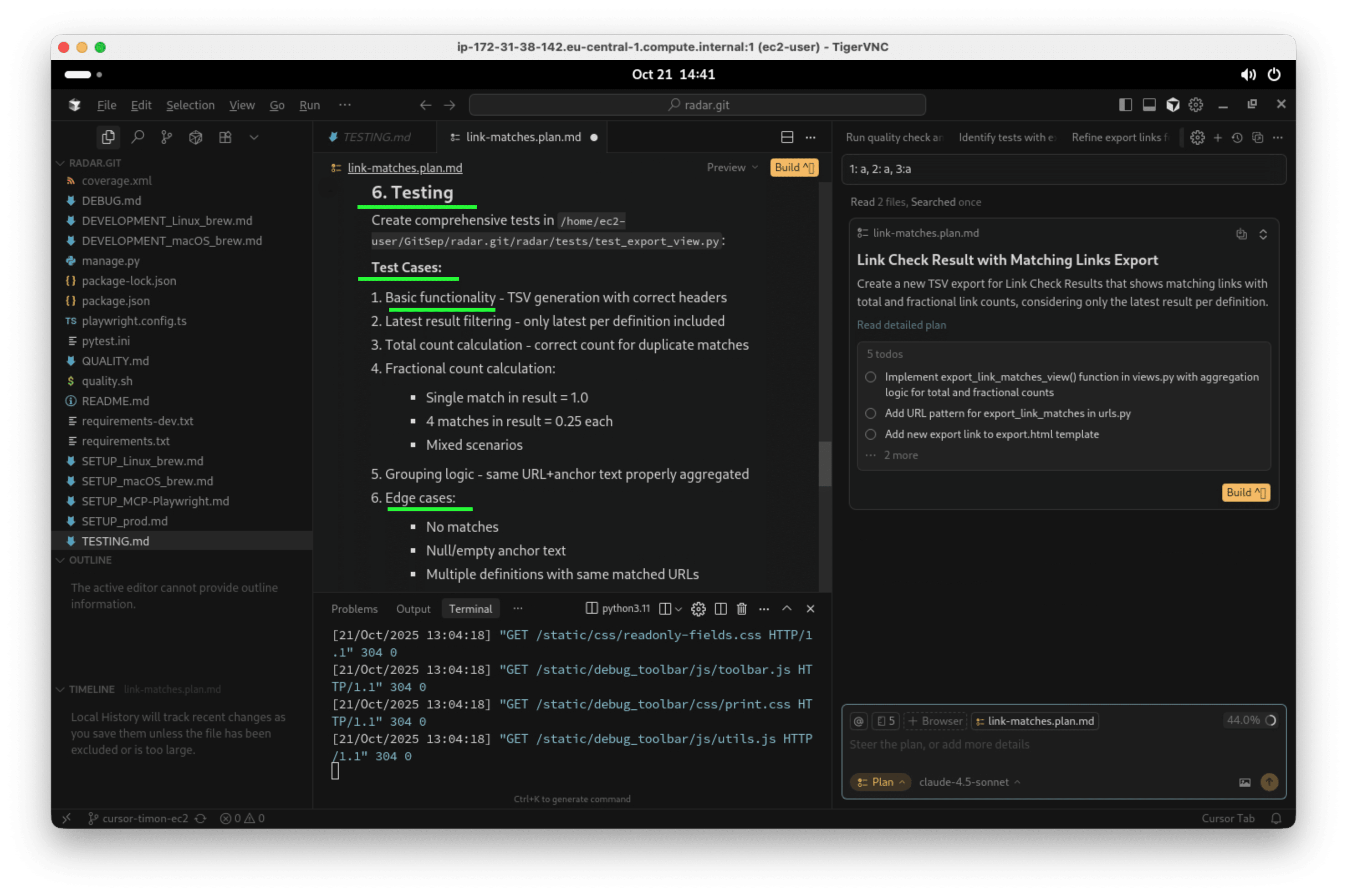
Task: Check 'Add new export link' todo circle
Action: pyautogui.click(x=870, y=434)
